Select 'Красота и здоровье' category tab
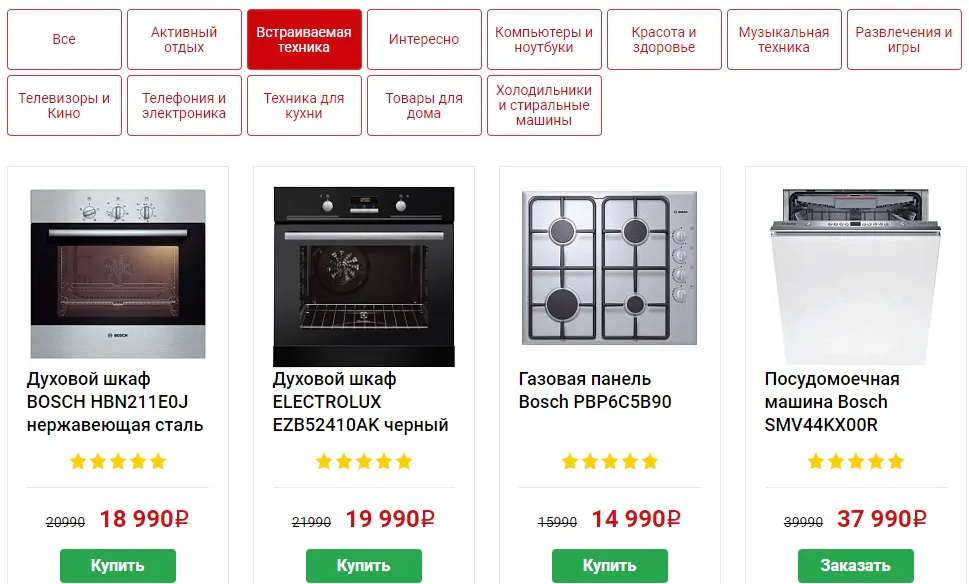This screenshot has height=584, width=969. pyautogui.click(x=664, y=40)
